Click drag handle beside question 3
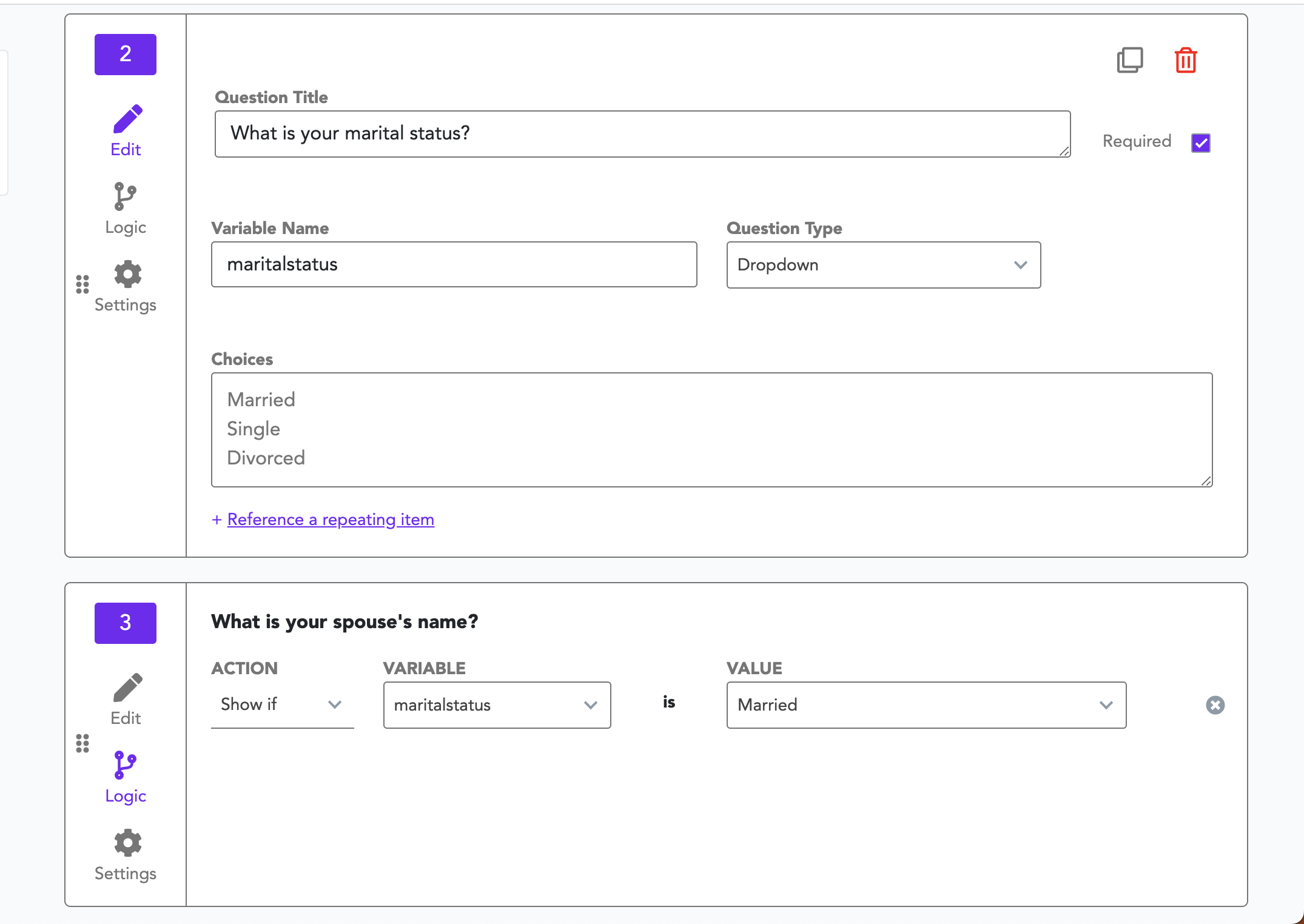Image resolution: width=1304 pixels, height=924 pixels. (x=82, y=743)
